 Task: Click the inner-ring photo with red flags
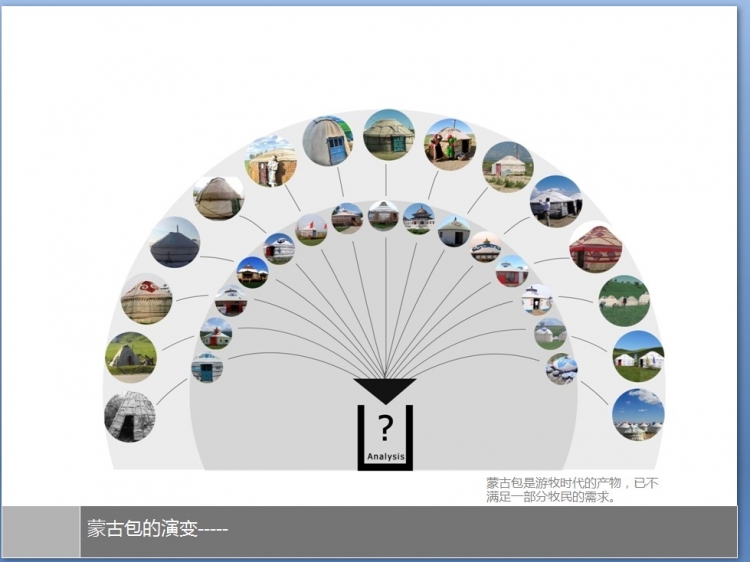click(x=311, y=230)
